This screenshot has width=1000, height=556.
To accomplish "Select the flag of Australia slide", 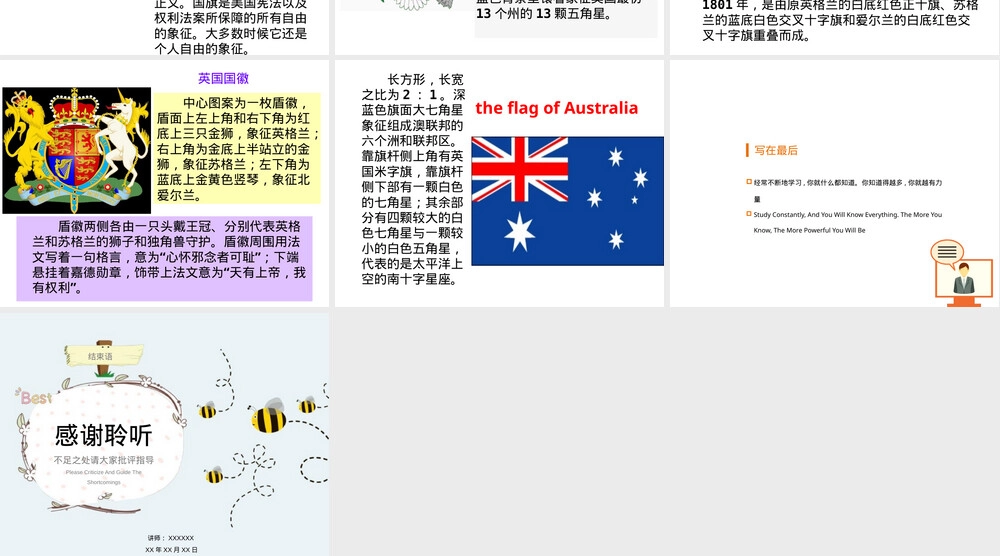I will click(499, 184).
